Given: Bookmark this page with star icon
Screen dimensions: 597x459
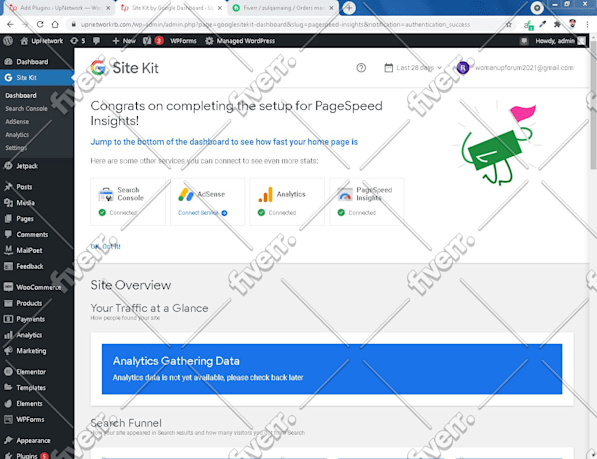Looking at the screenshot, I should click(x=509, y=24).
